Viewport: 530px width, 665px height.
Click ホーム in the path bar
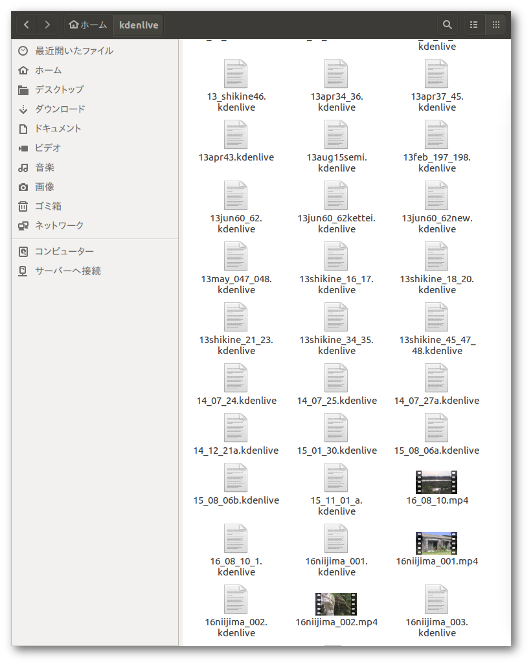click(x=88, y=25)
